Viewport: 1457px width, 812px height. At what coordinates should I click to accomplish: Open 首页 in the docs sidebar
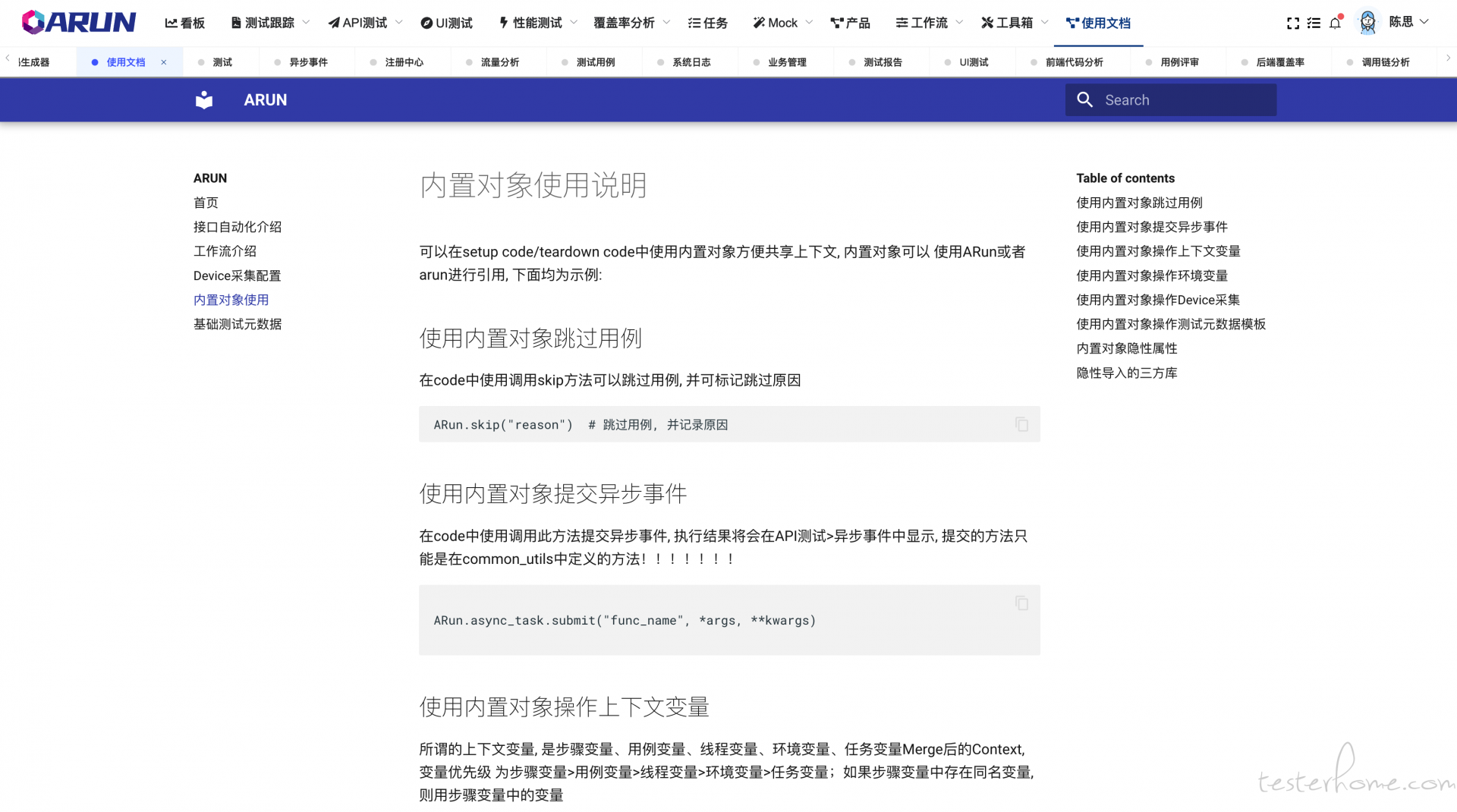tap(206, 203)
